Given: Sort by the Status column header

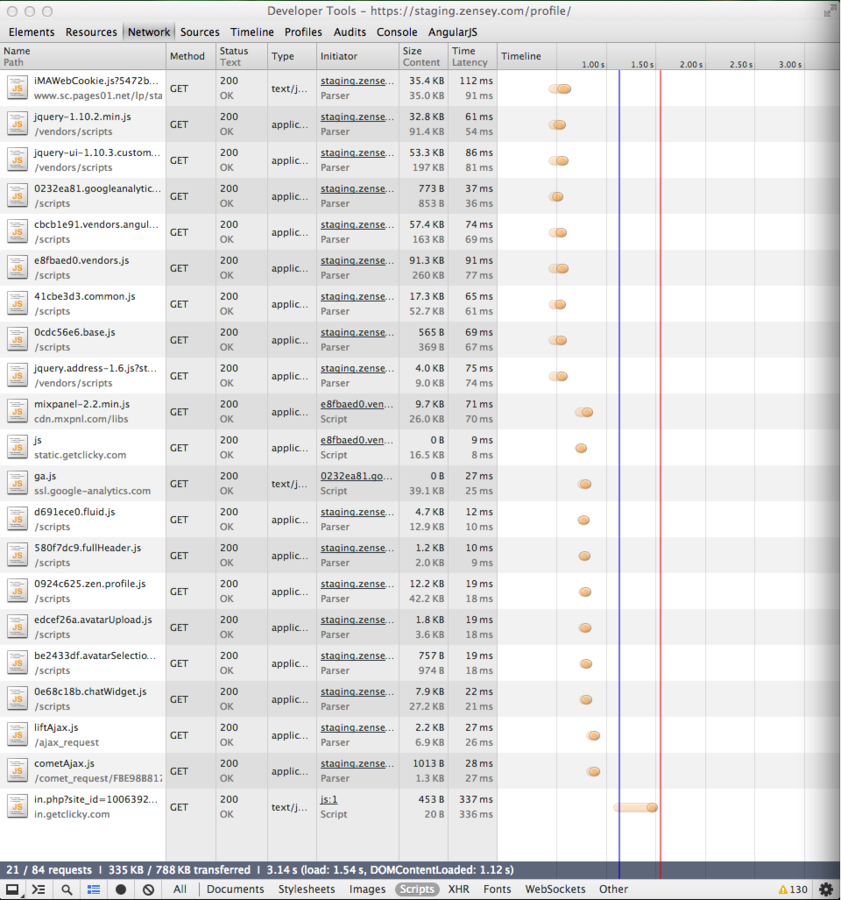Looking at the screenshot, I should [241, 56].
